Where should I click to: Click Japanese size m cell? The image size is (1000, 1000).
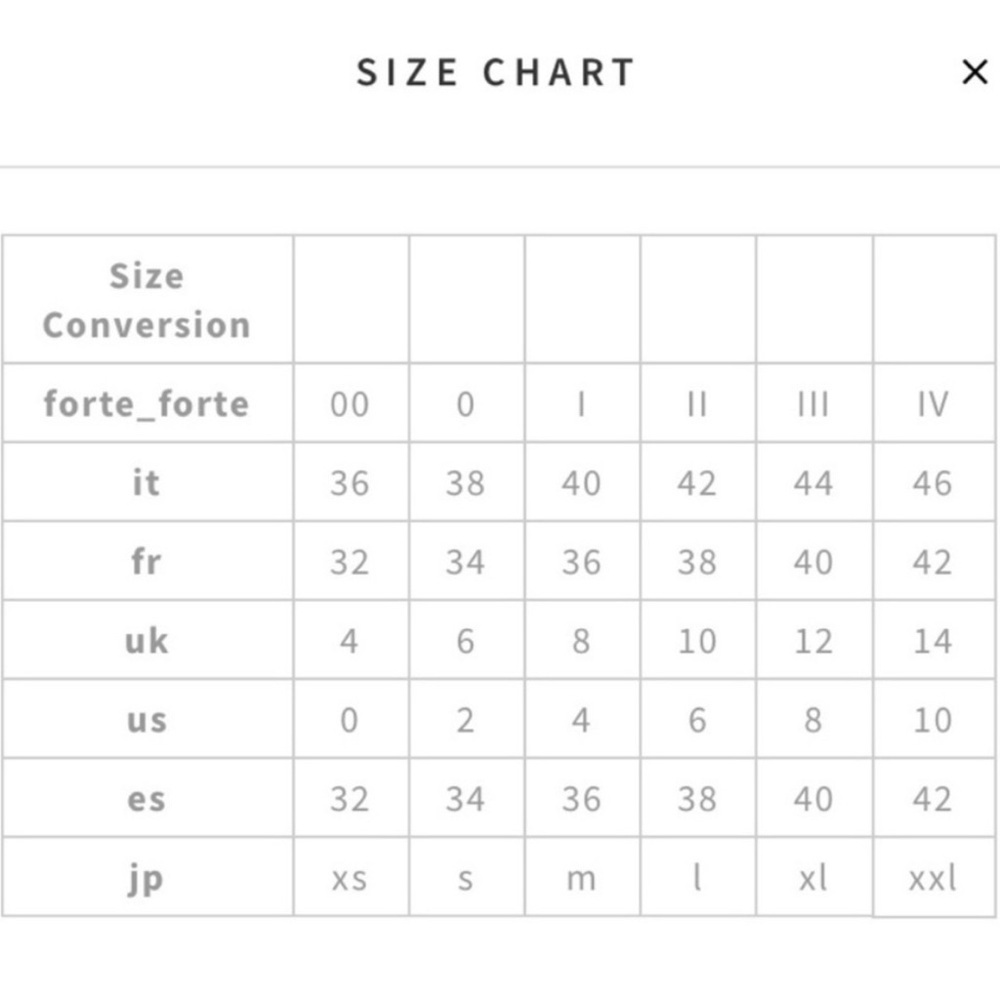pyautogui.click(x=581, y=878)
